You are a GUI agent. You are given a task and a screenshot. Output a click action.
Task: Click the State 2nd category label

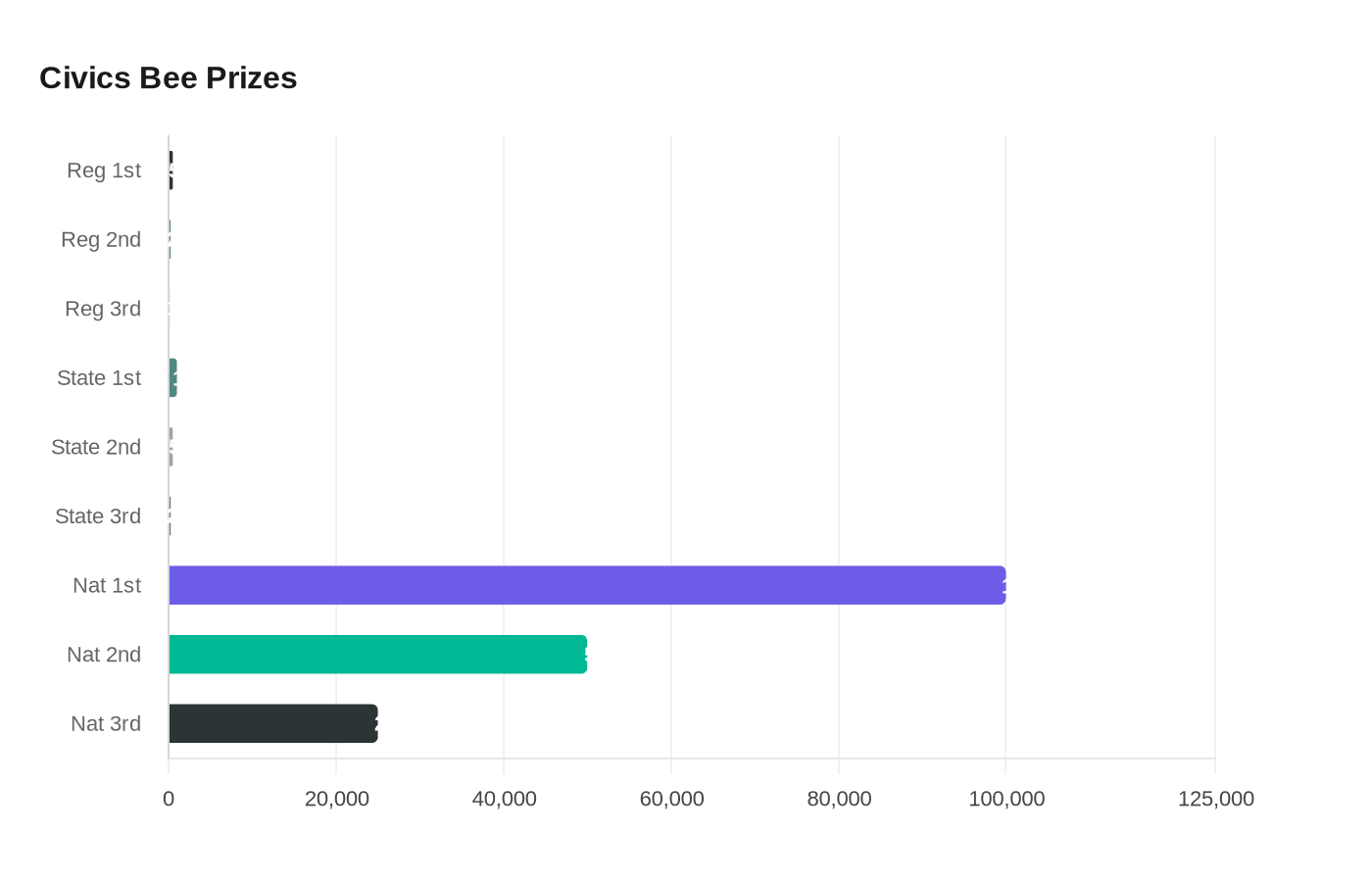[96, 447]
